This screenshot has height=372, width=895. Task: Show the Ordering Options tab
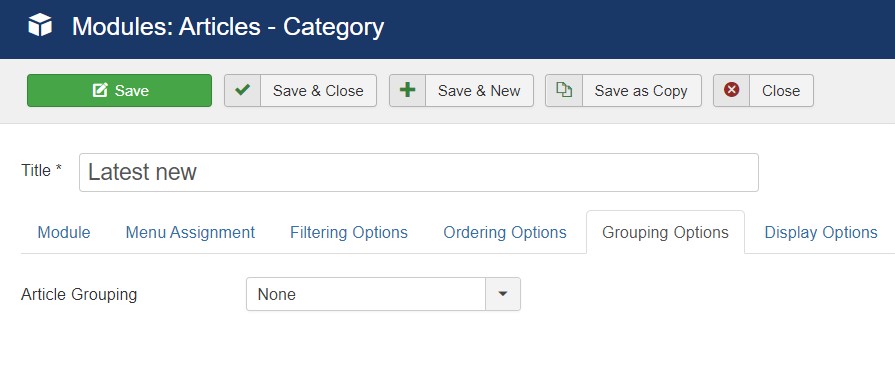click(x=505, y=233)
